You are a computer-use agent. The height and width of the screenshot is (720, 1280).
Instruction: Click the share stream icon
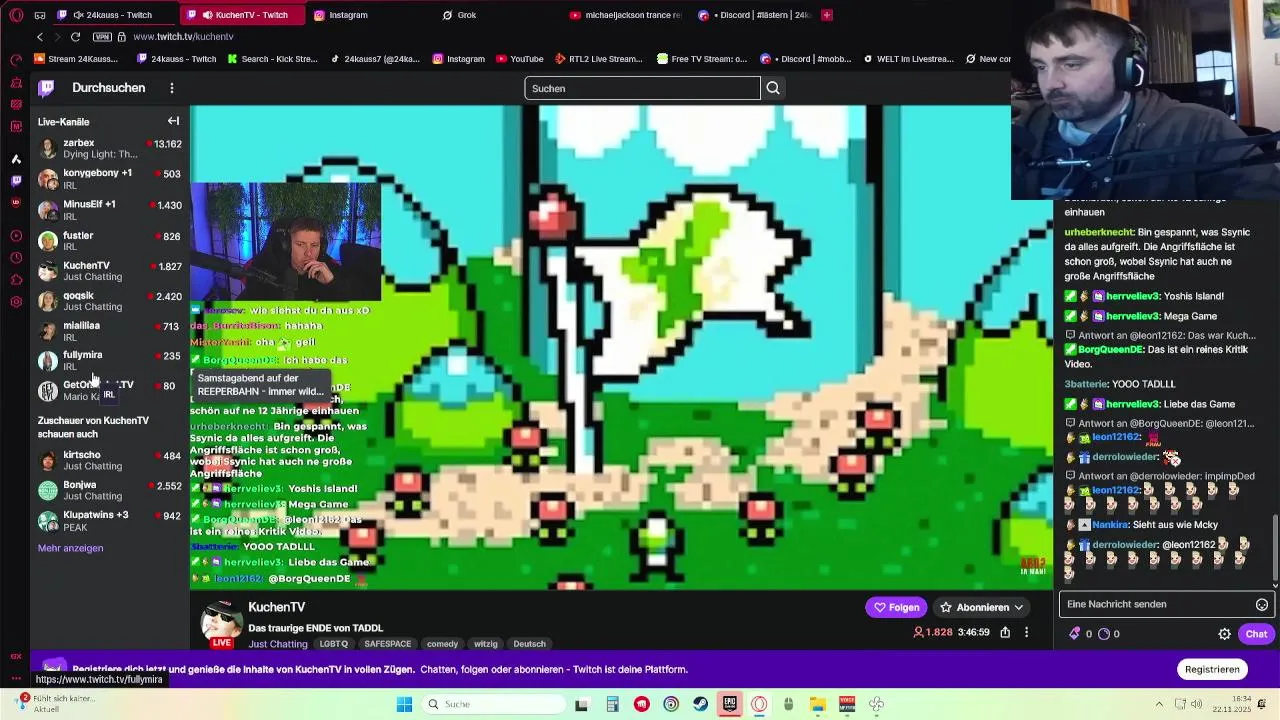(x=1005, y=632)
